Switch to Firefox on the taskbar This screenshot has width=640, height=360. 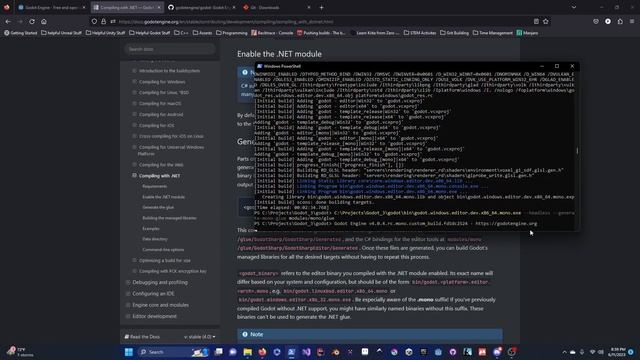click(x=262, y=352)
